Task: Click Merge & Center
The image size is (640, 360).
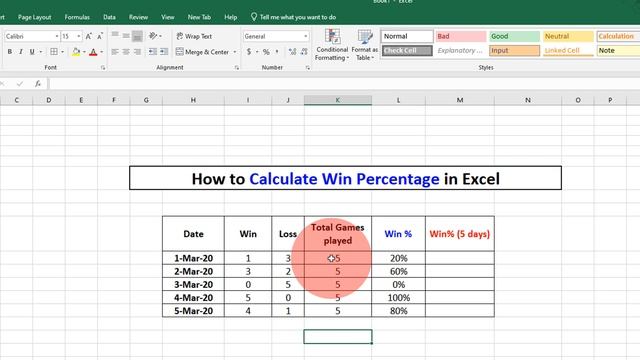Action: (202, 52)
